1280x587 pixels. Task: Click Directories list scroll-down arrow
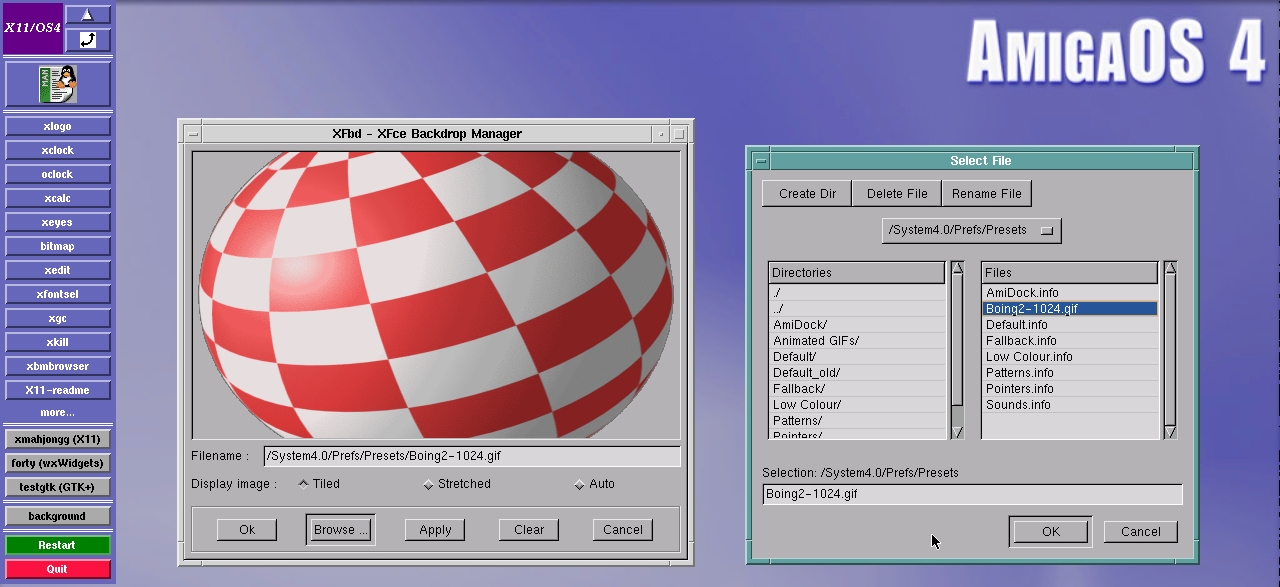(957, 432)
